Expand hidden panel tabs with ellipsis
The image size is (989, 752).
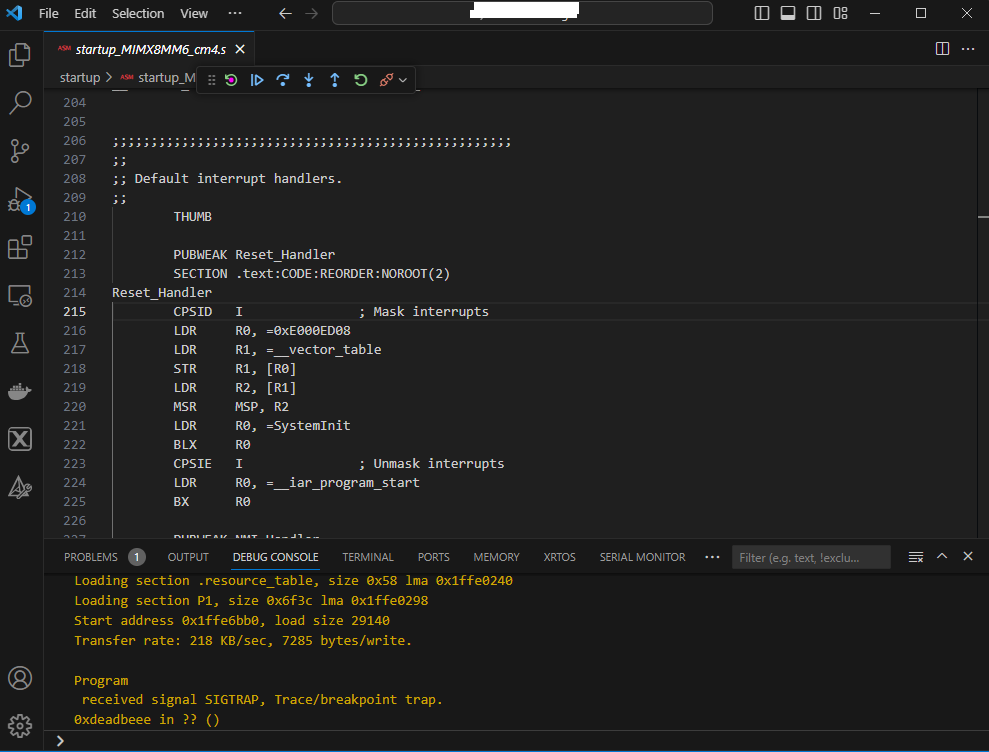point(712,557)
